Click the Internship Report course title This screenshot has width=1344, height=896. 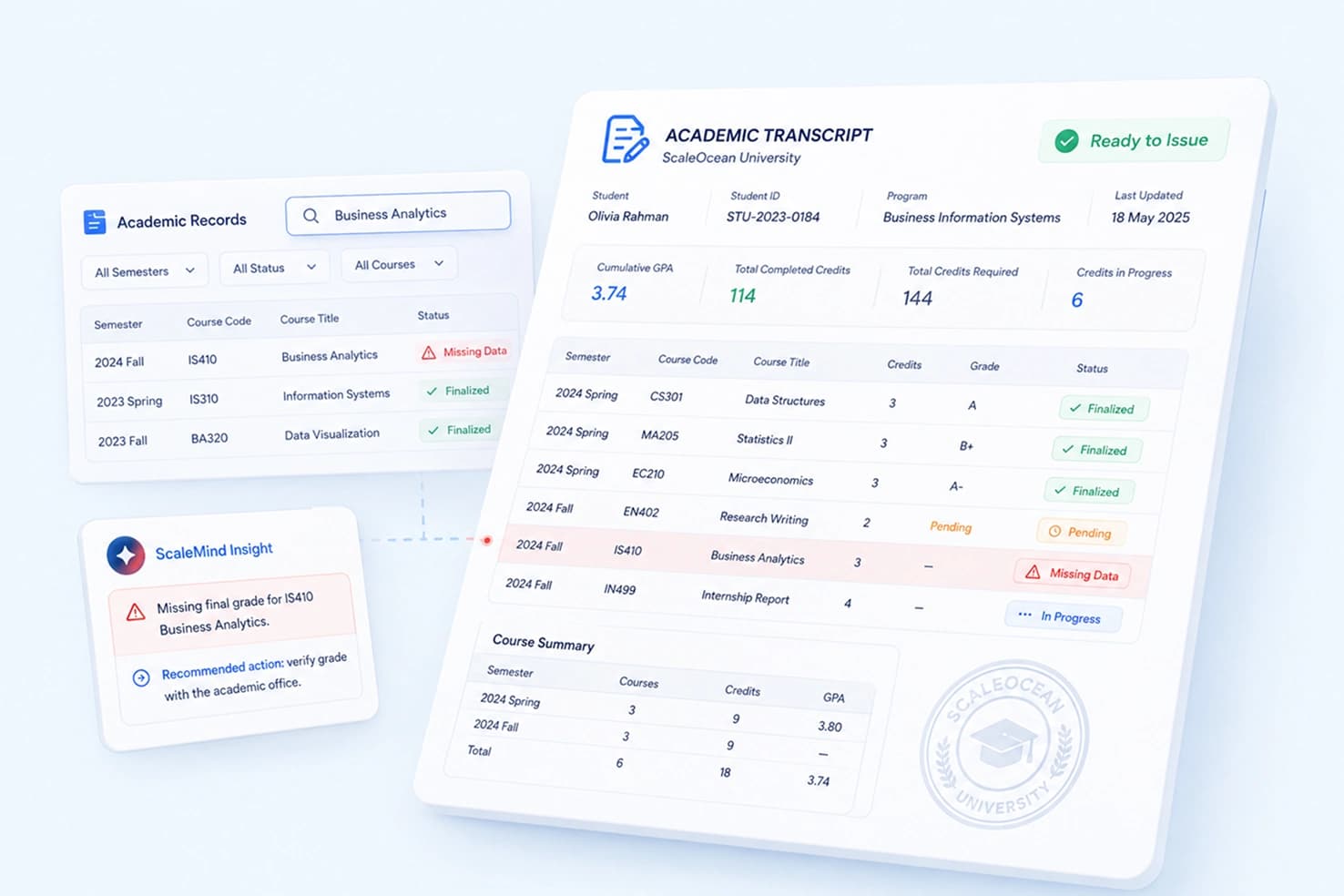click(745, 596)
